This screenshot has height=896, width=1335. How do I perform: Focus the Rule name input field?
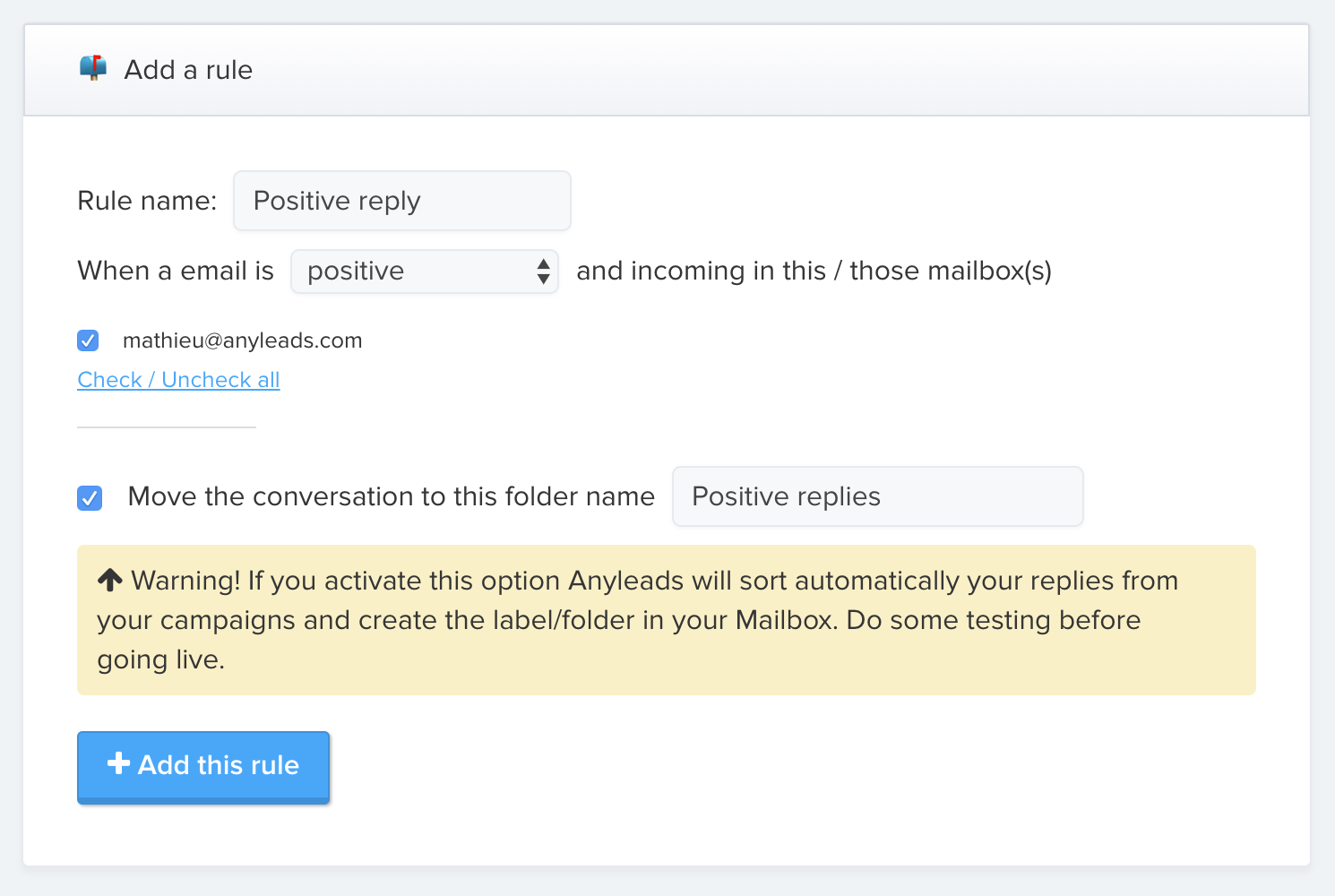(x=401, y=201)
